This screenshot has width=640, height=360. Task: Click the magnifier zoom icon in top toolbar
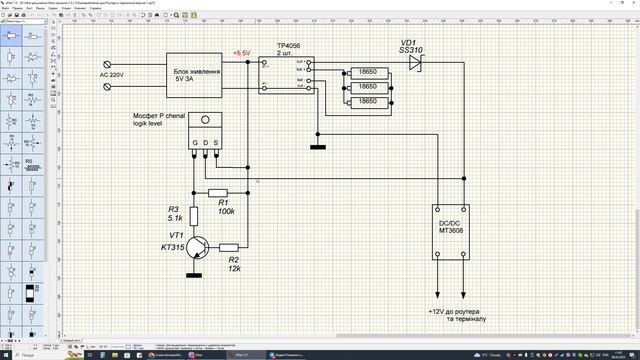[x=176, y=15]
